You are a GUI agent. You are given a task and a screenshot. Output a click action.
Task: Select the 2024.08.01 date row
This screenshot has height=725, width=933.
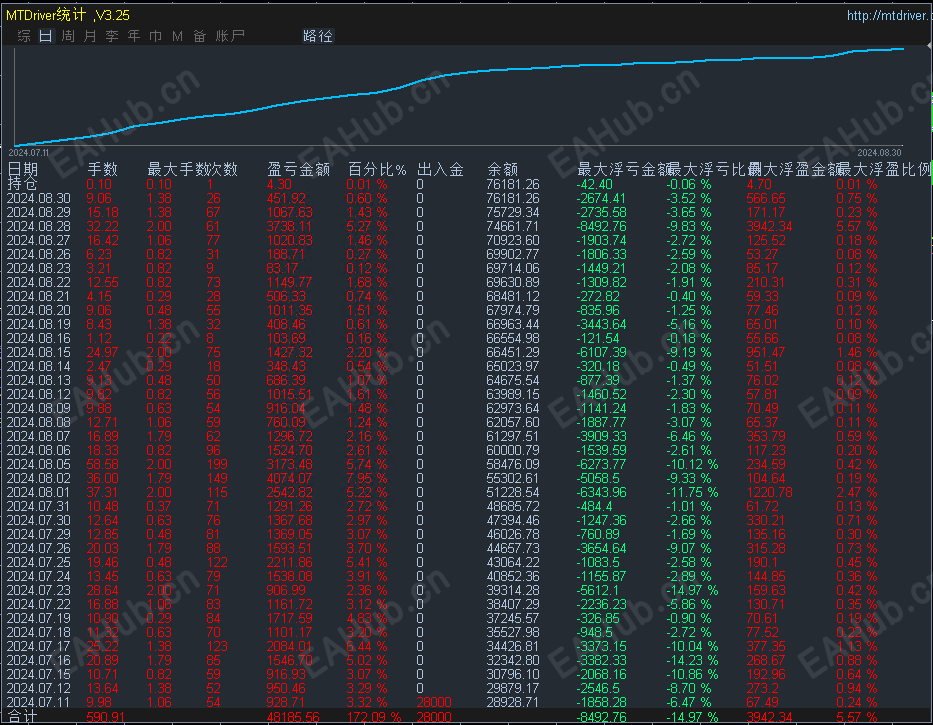click(39, 492)
